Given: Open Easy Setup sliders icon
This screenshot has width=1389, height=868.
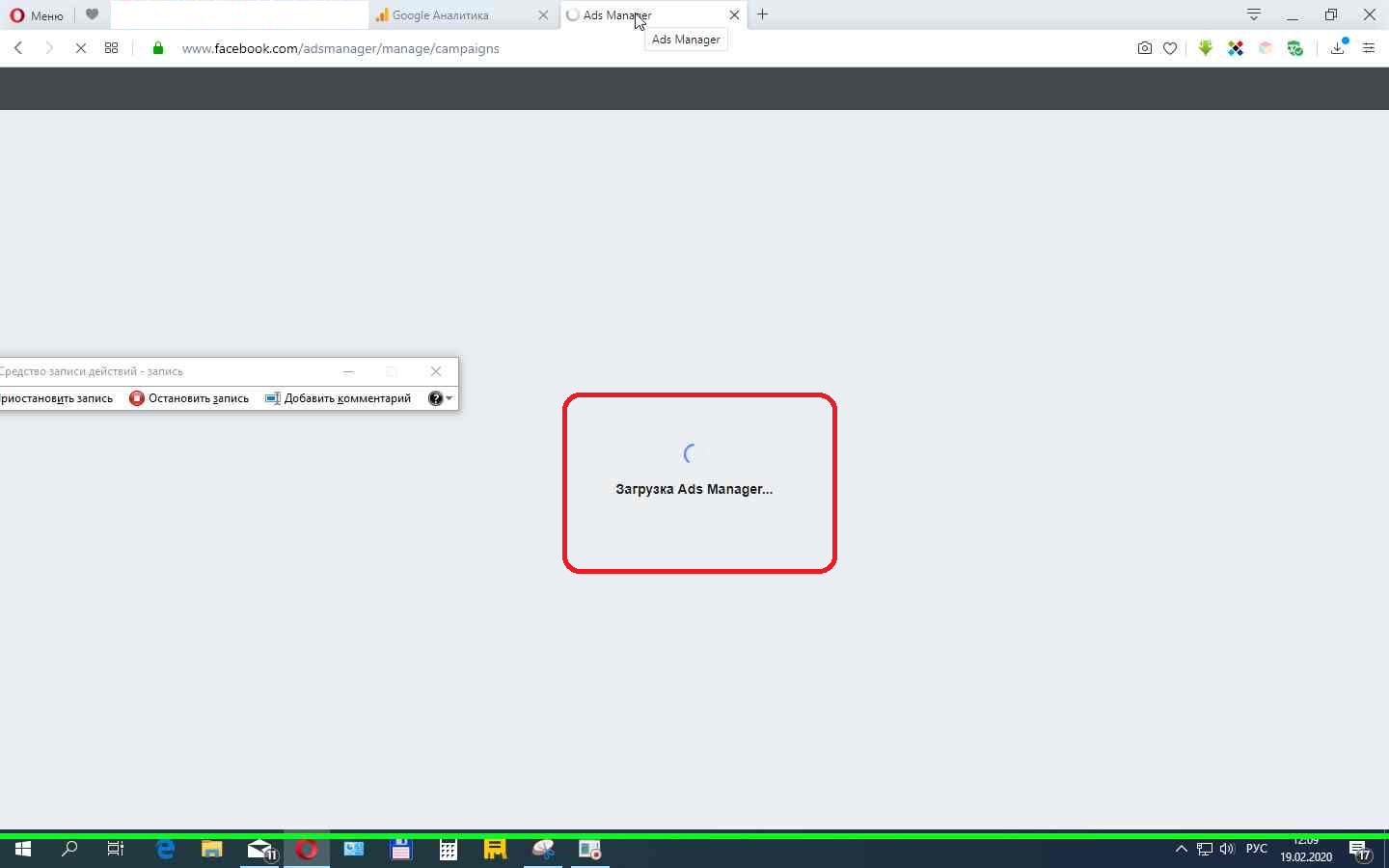Looking at the screenshot, I should 1369,48.
